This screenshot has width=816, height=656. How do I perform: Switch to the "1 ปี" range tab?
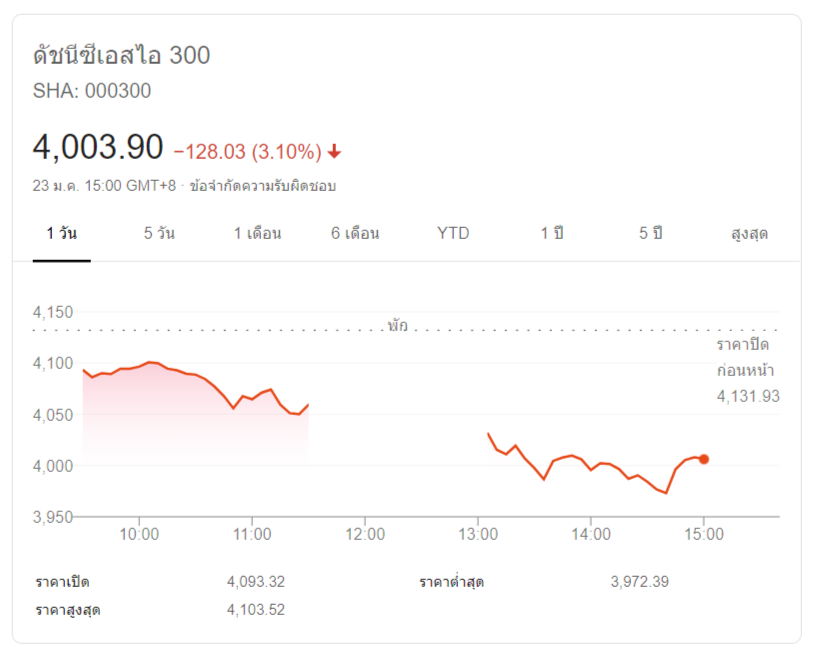(x=552, y=234)
